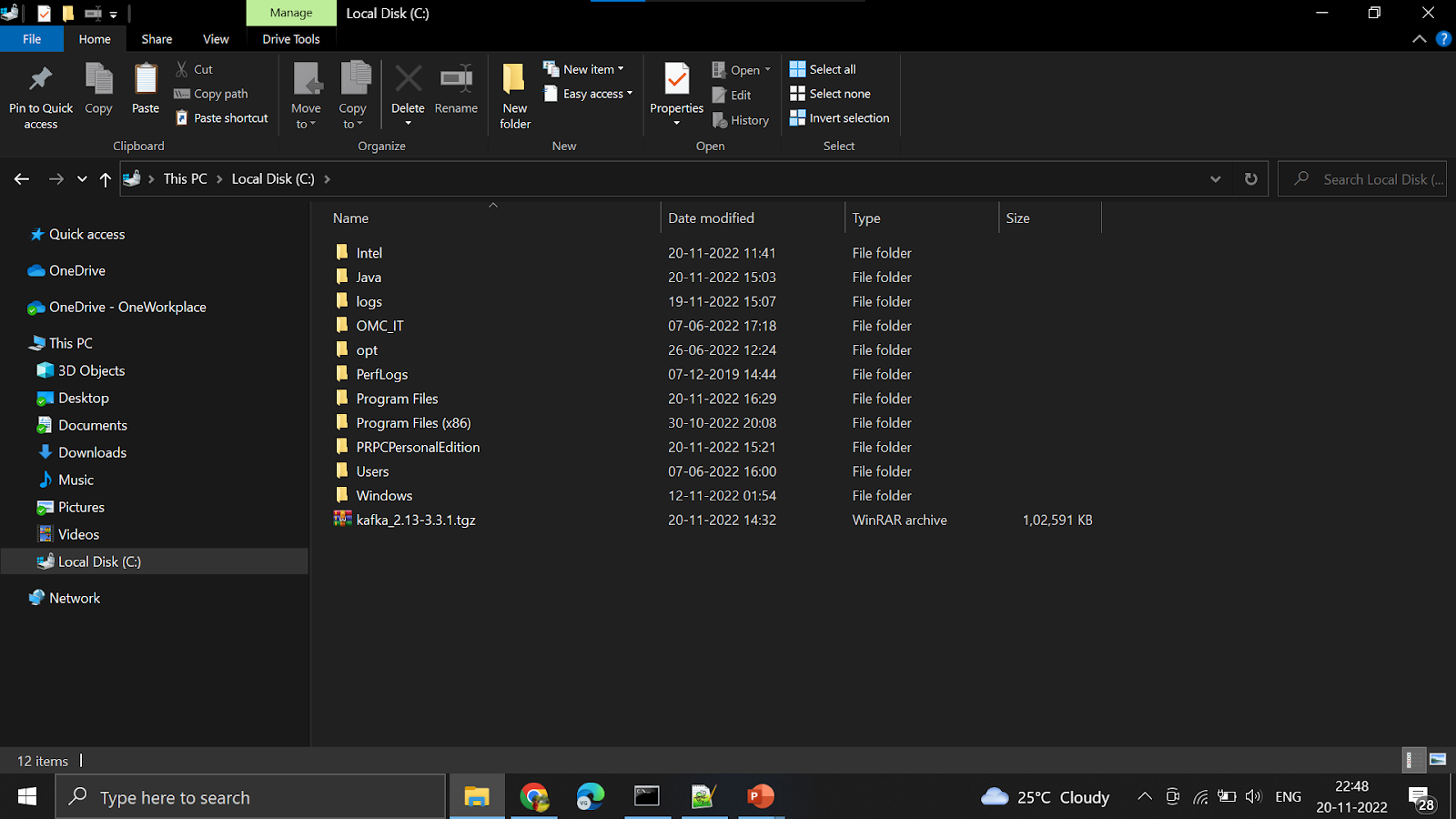Open Command Prompt from taskbar
The image size is (1456, 819).
point(647,797)
